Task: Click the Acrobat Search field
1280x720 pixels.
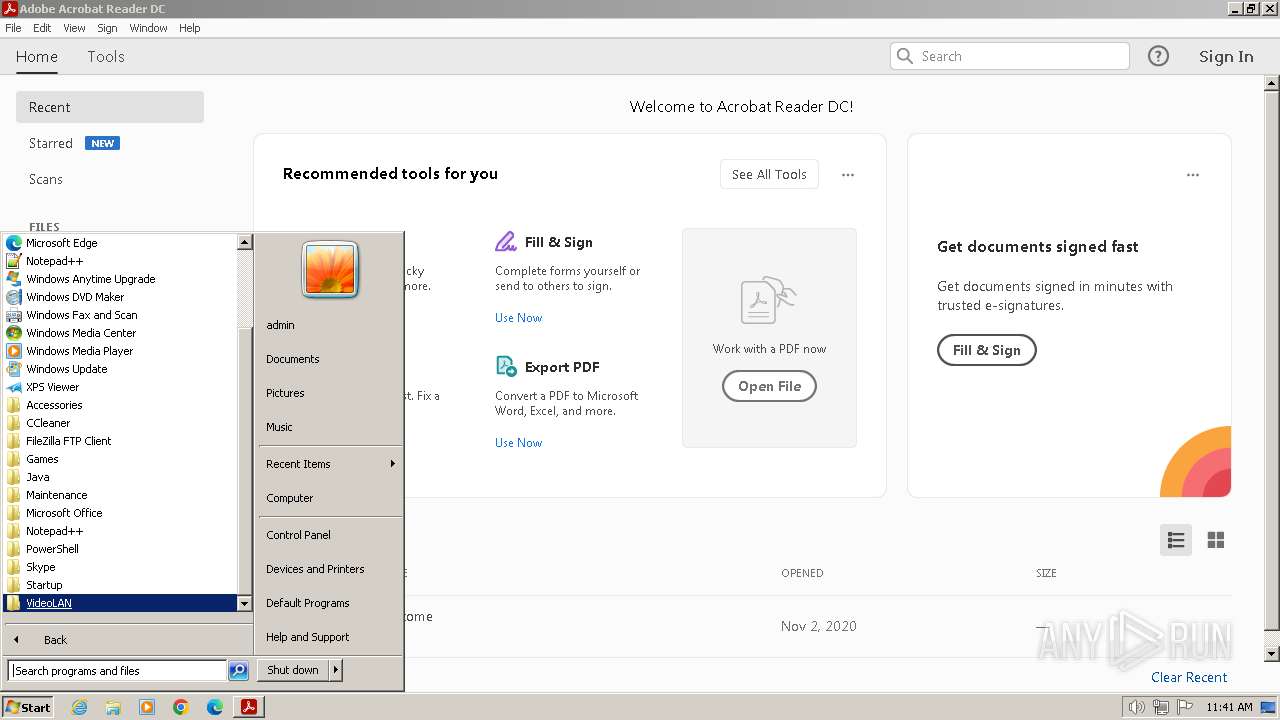Action: [1010, 56]
